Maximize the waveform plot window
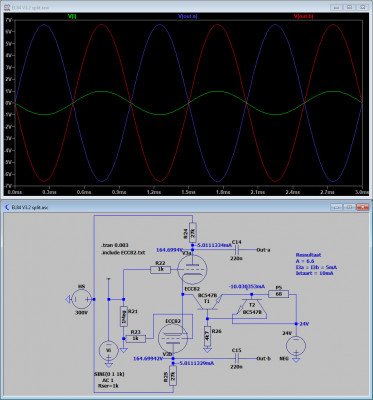Image resolution: width=373 pixels, height=400 pixels. [x=349, y=7]
